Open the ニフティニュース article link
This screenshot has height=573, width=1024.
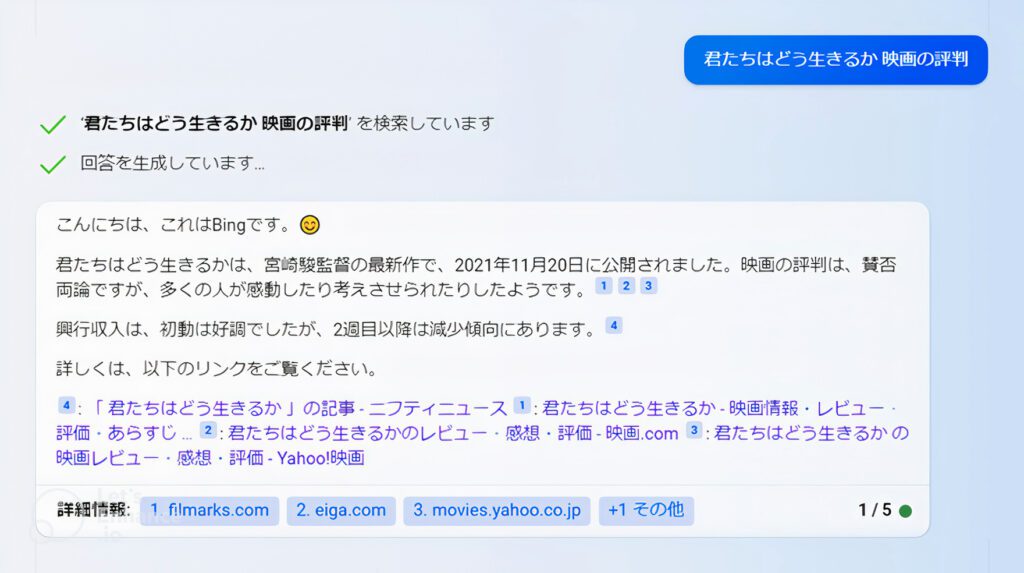click(298, 408)
